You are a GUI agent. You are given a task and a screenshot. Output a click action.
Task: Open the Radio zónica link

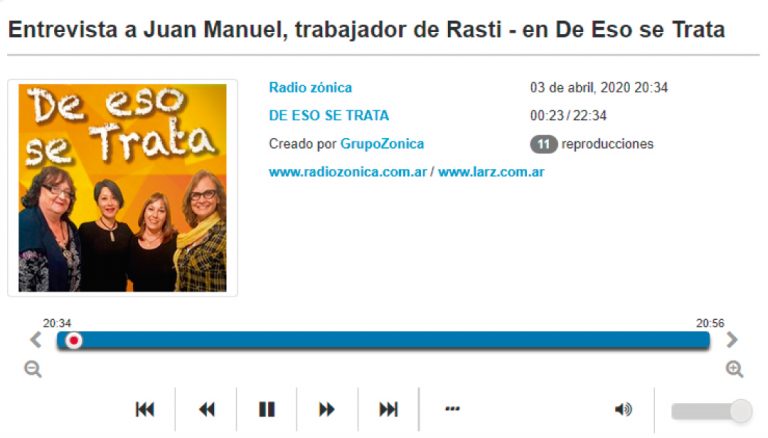point(311,88)
